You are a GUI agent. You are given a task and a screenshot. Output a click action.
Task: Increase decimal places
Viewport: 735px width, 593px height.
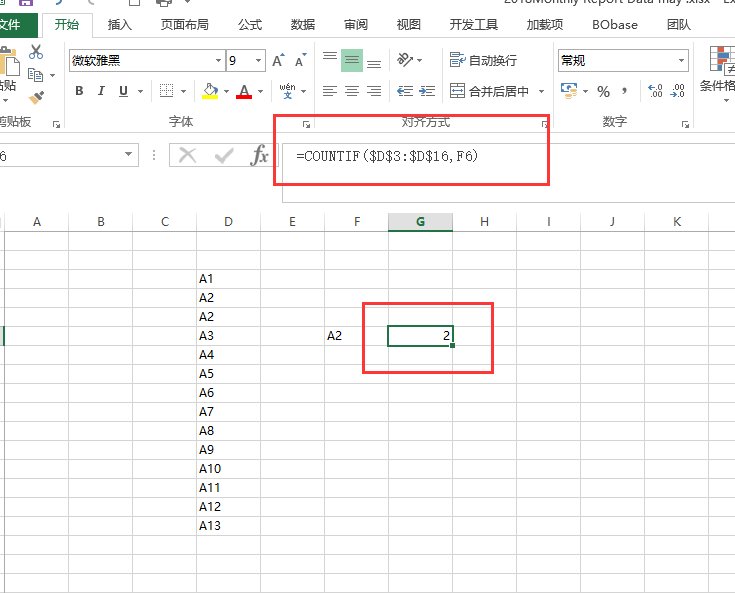point(655,90)
